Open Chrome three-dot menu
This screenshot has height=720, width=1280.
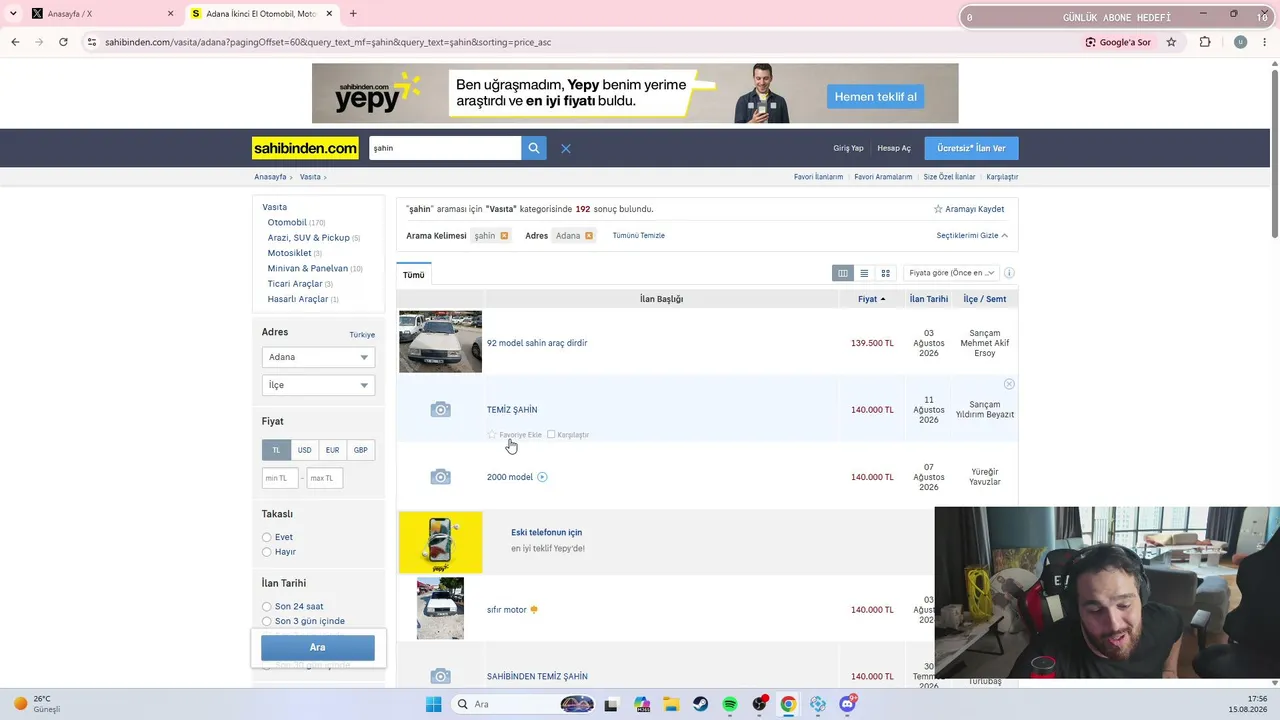(x=1266, y=42)
